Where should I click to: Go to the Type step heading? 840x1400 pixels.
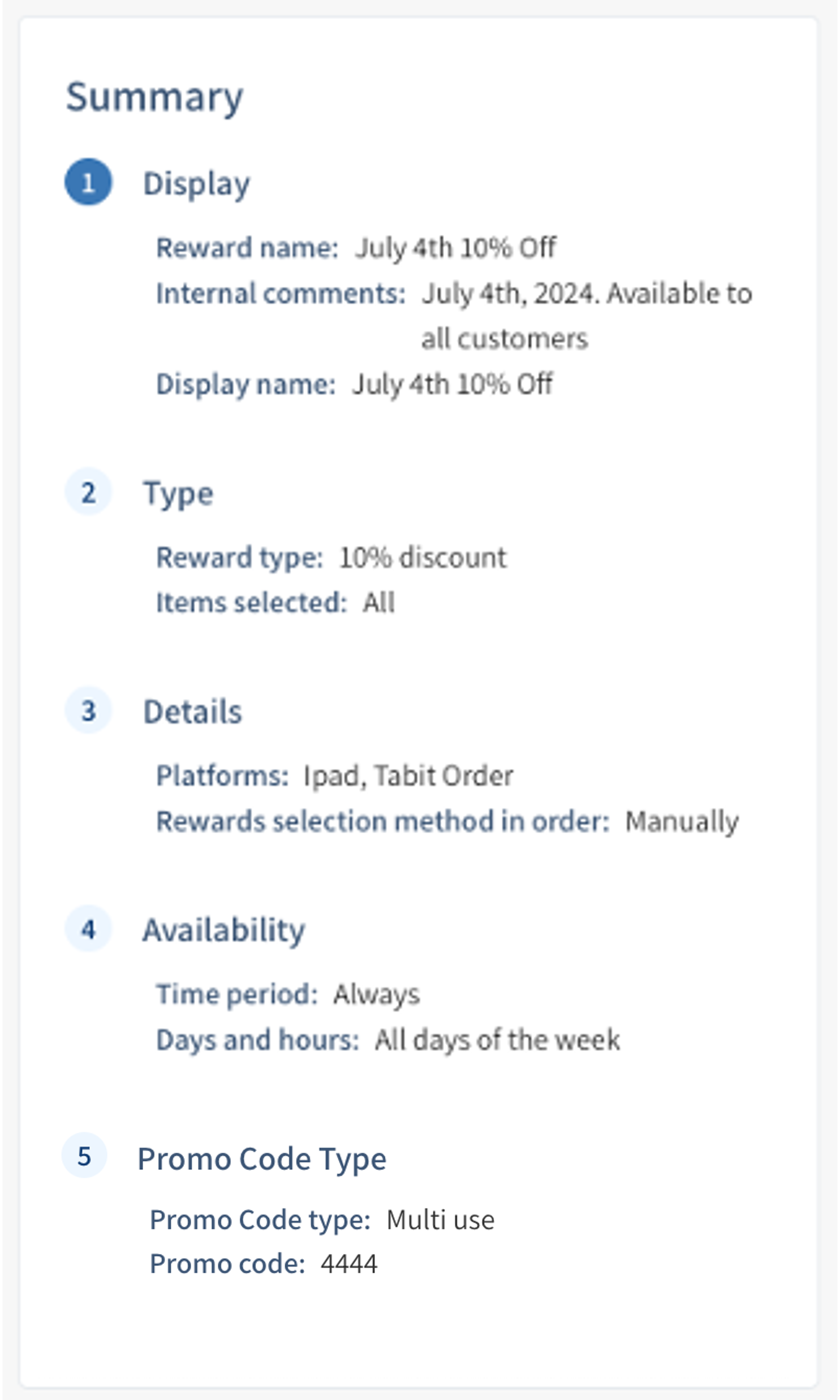(178, 493)
